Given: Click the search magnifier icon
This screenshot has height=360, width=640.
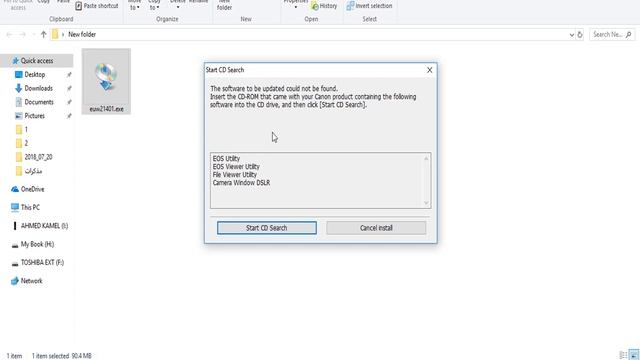Looking at the screenshot, I should [x=629, y=35].
